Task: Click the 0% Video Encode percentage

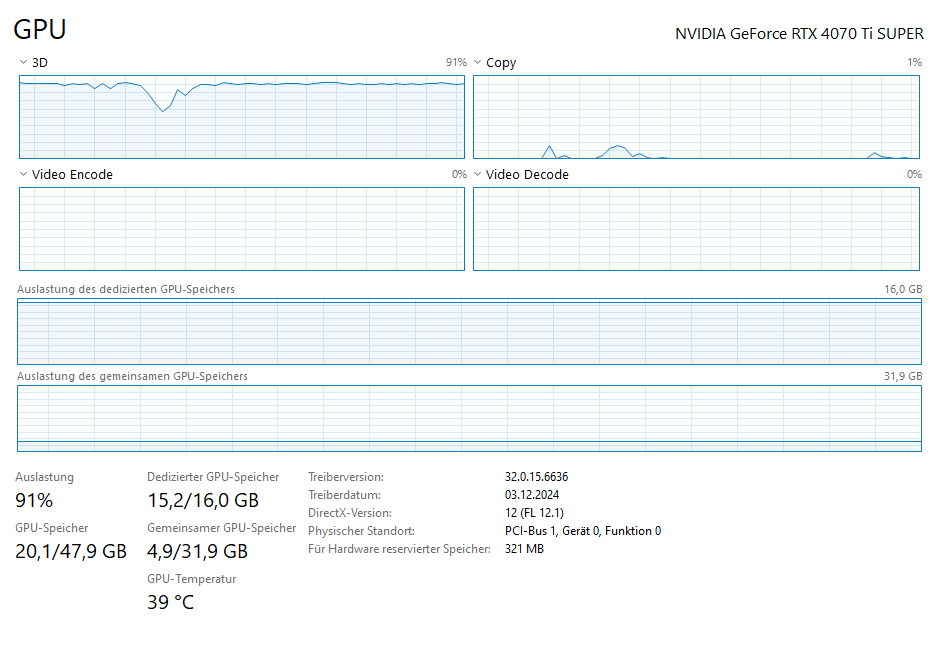Action: 459,174
